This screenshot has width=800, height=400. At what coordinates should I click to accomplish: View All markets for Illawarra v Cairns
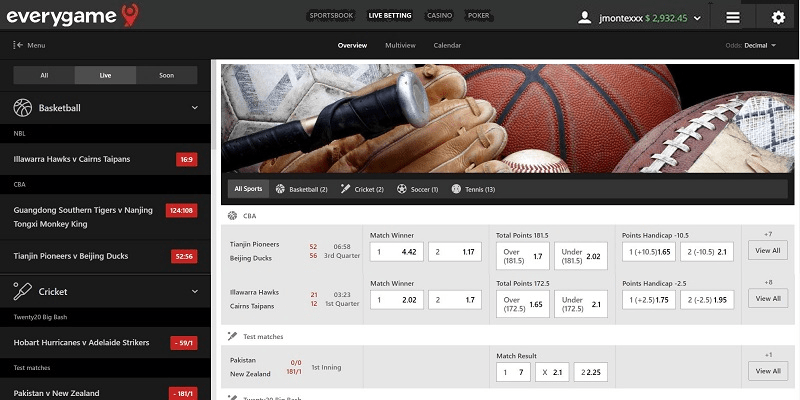[x=768, y=298]
